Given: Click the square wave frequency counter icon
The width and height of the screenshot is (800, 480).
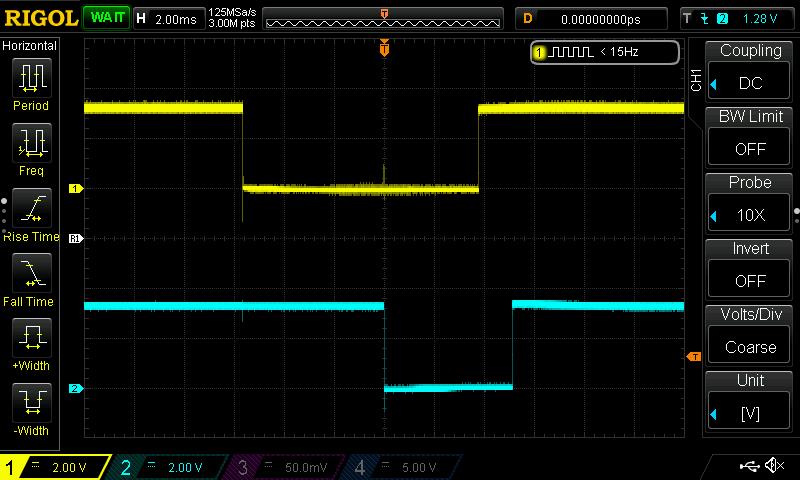Looking at the screenshot, I should (571, 52).
